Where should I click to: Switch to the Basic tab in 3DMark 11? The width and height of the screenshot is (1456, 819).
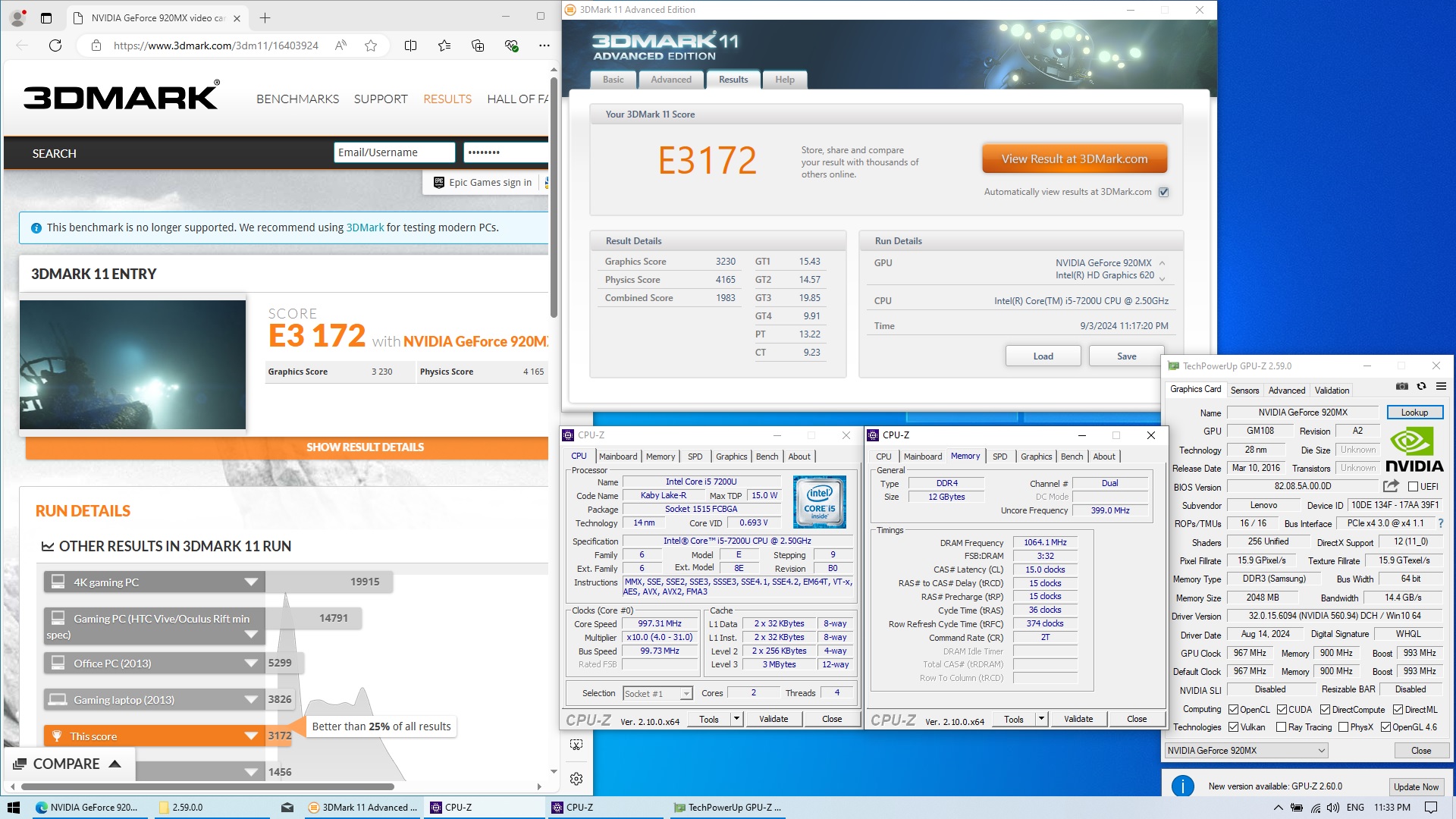613,80
